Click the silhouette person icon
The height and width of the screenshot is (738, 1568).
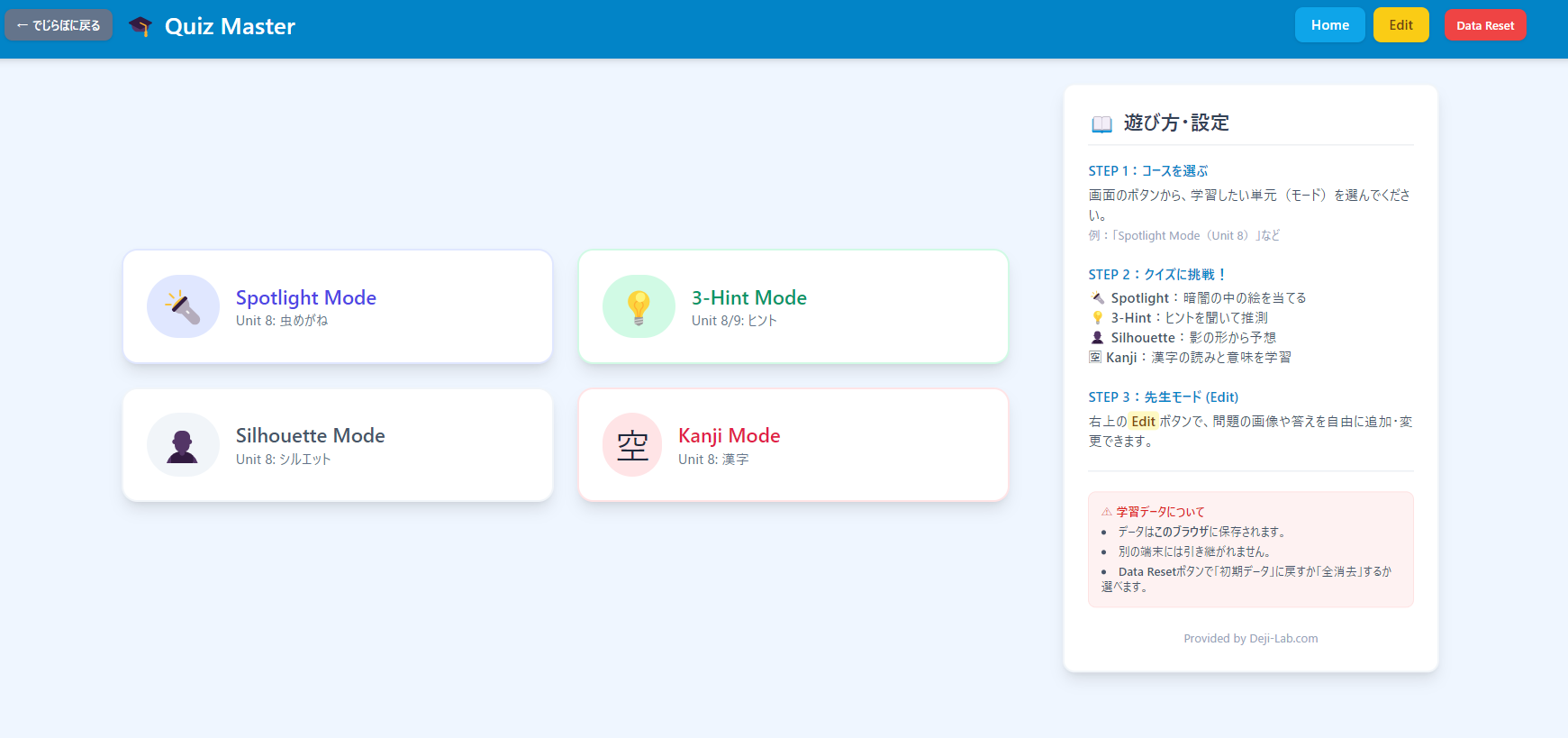coord(183,445)
